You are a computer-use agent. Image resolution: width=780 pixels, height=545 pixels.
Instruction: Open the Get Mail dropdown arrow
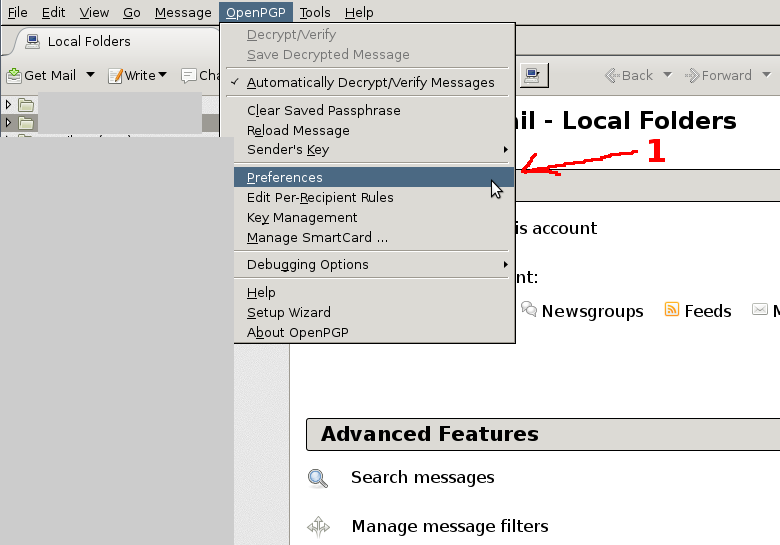click(x=89, y=75)
